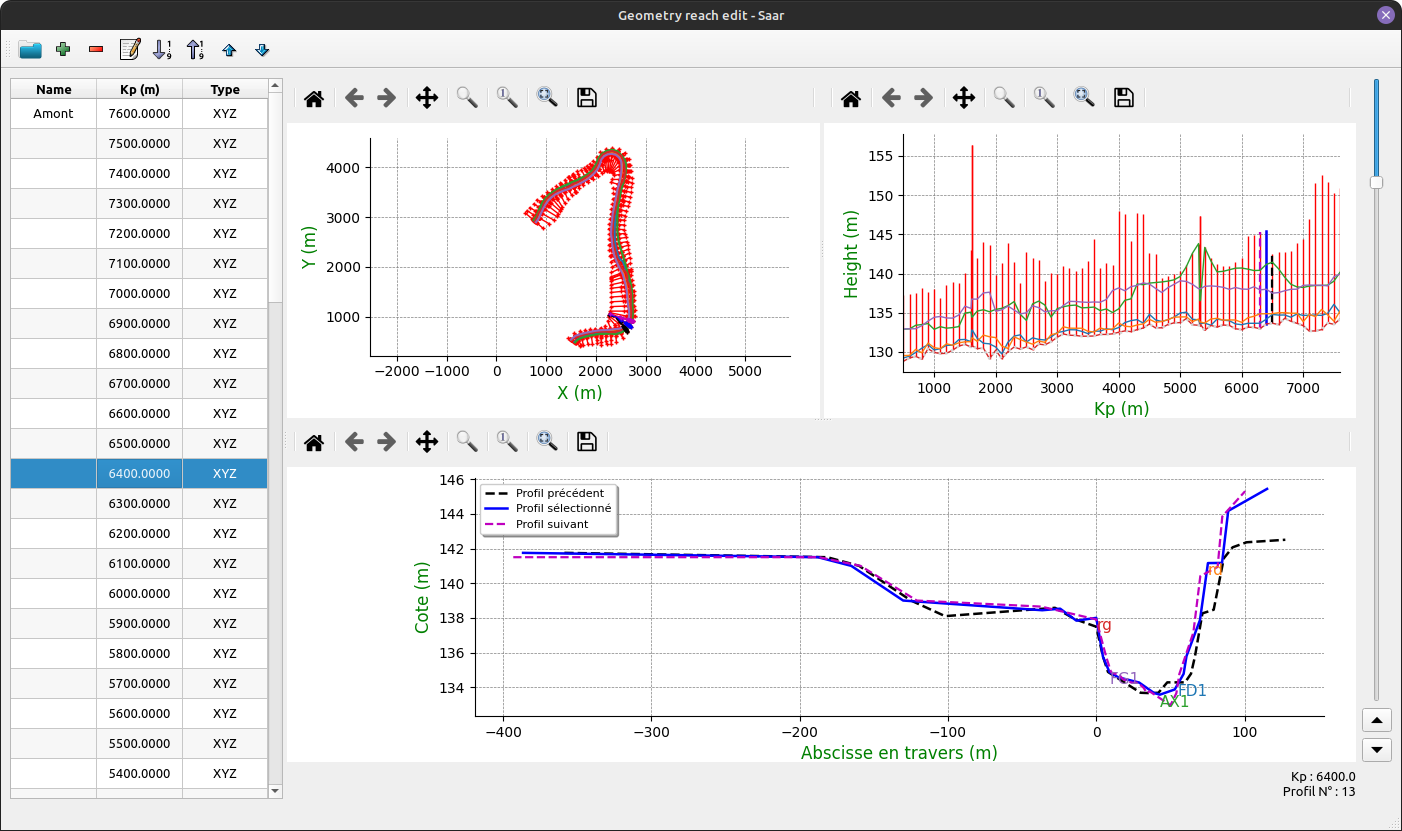Open the profile editor pencil icon
The height and width of the screenshot is (831, 1402).
[129, 49]
